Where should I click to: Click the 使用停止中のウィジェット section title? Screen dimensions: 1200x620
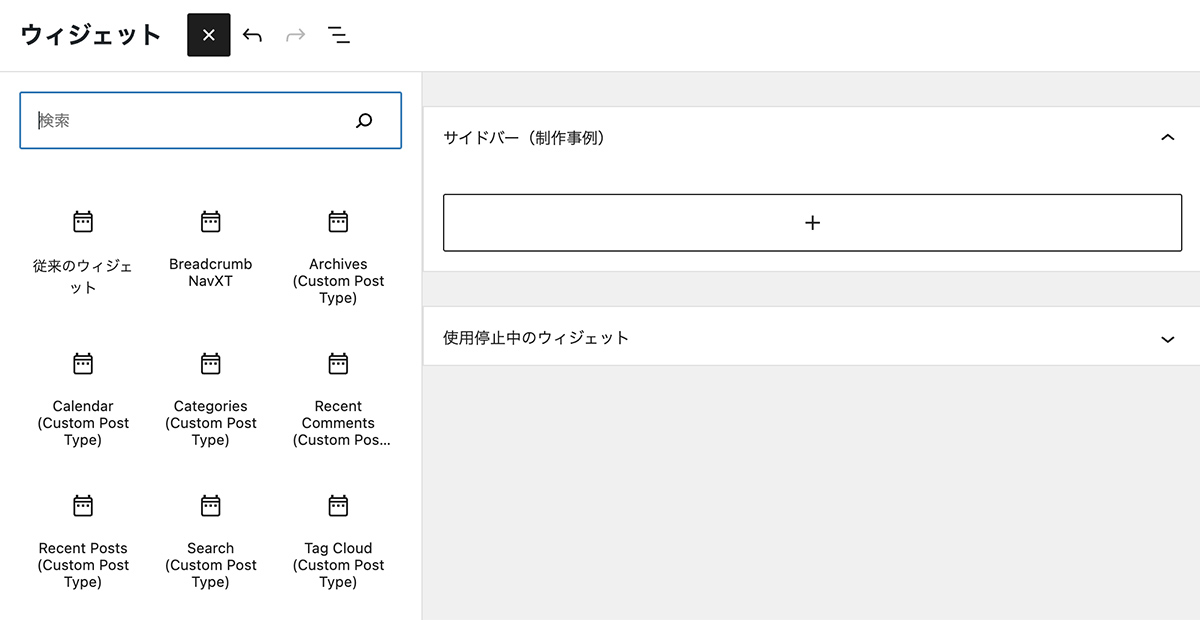pos(536,338)
